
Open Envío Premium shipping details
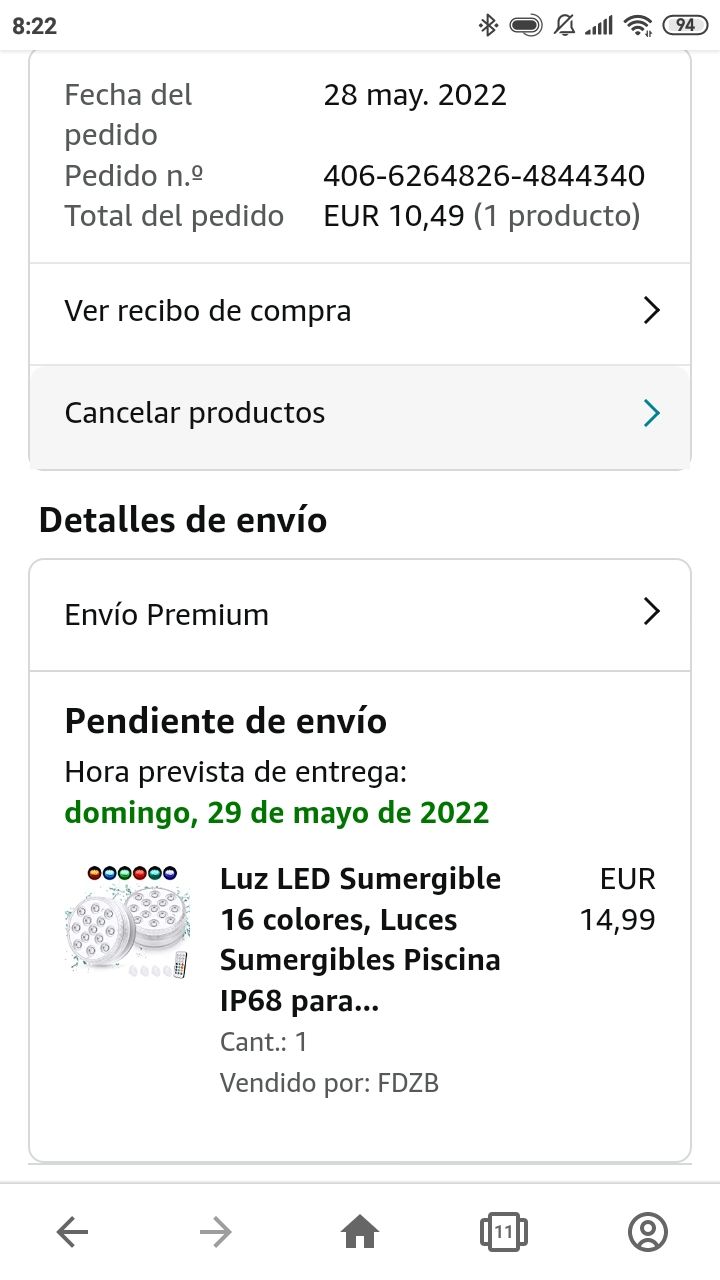[167, 614]
